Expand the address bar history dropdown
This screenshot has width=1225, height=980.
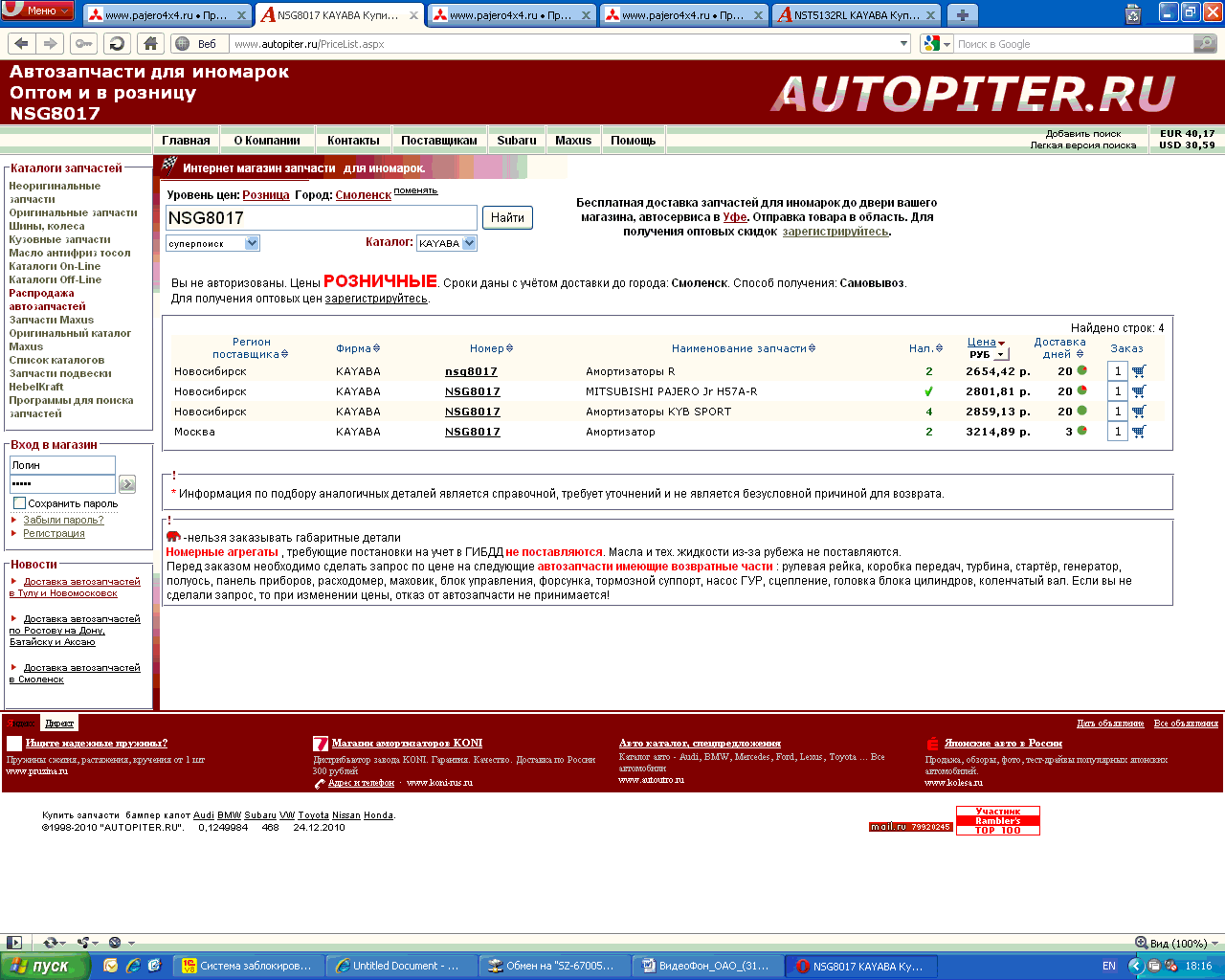[x=904, y=43]
